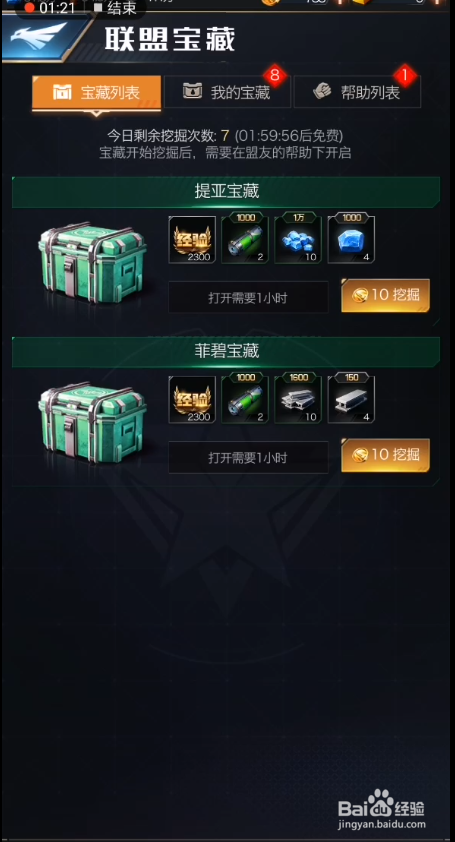Tap steel plates reward labeled 1600
Image resolution: width=455 pixels, height=842 pixels.
point(298,398)
